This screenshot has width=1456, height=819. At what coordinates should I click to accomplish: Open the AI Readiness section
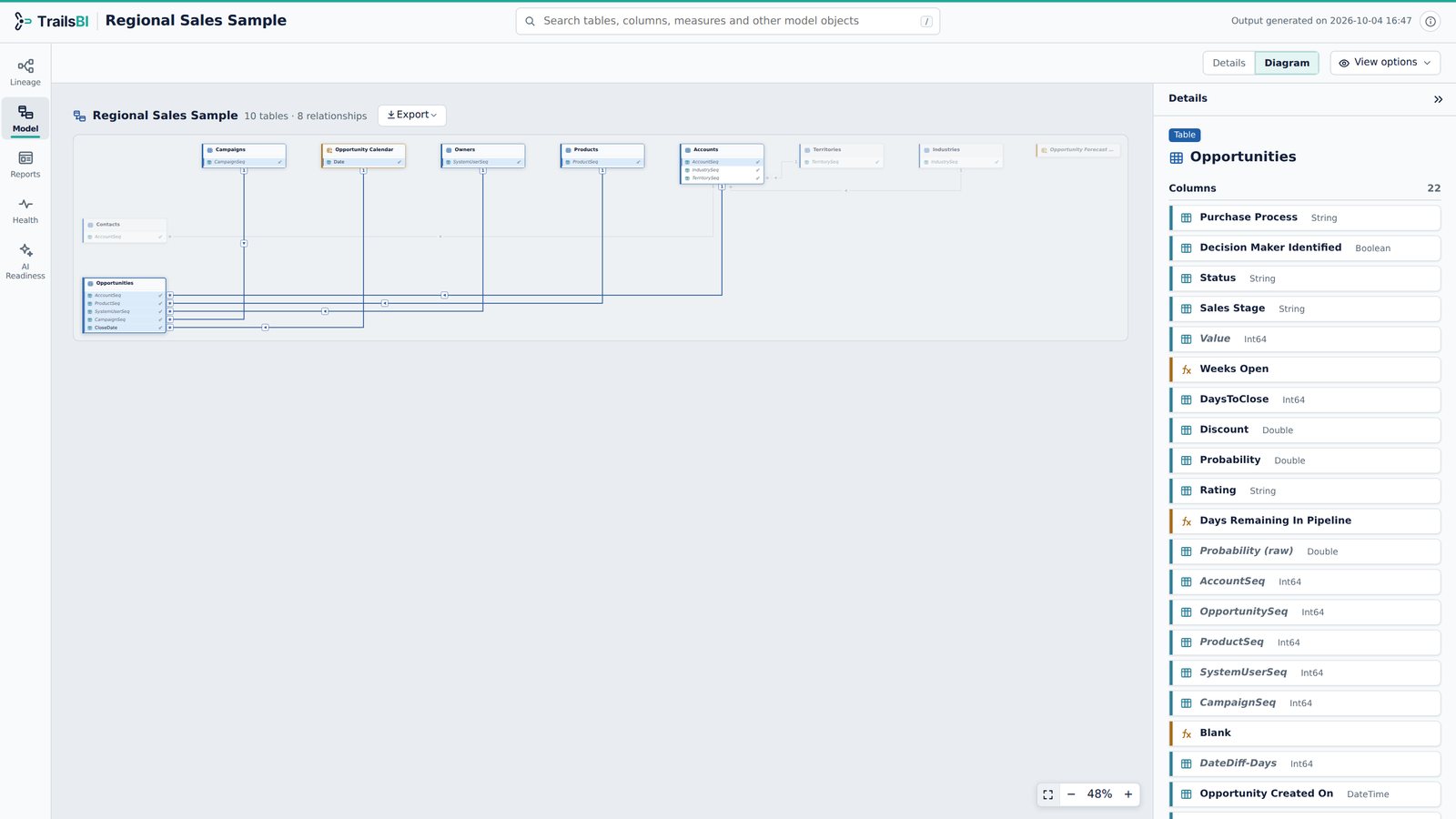(x=25, y=260)
